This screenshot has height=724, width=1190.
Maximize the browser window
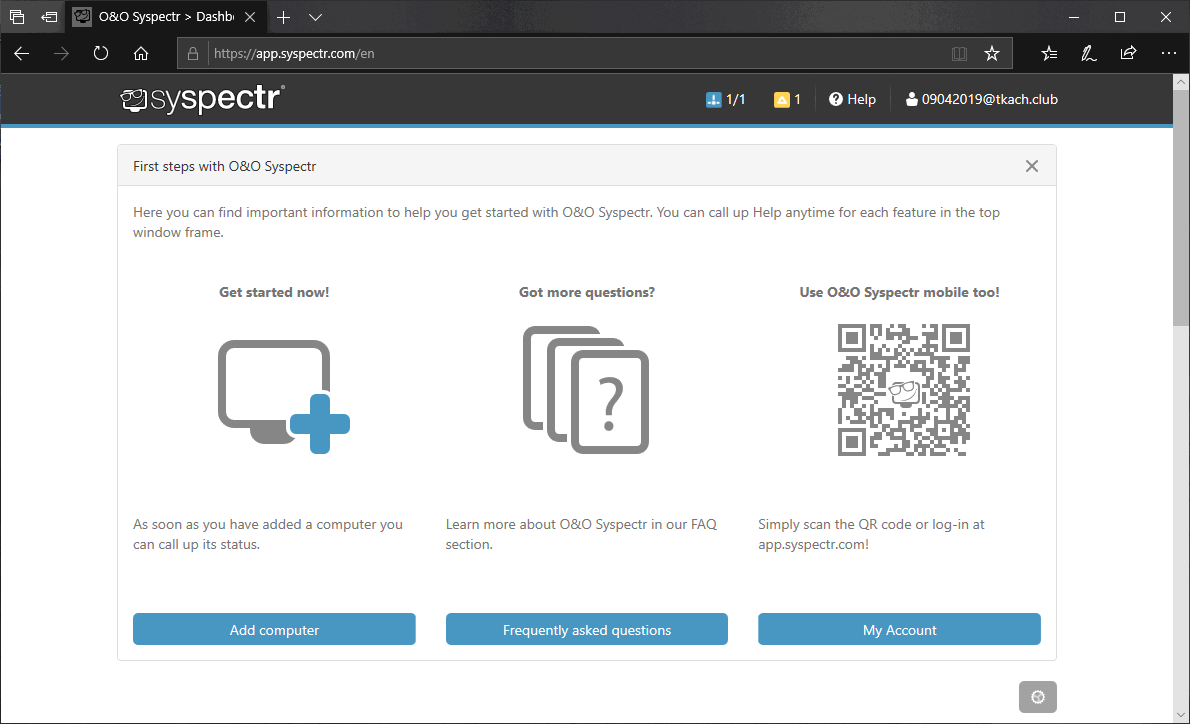pos(1119,17)
